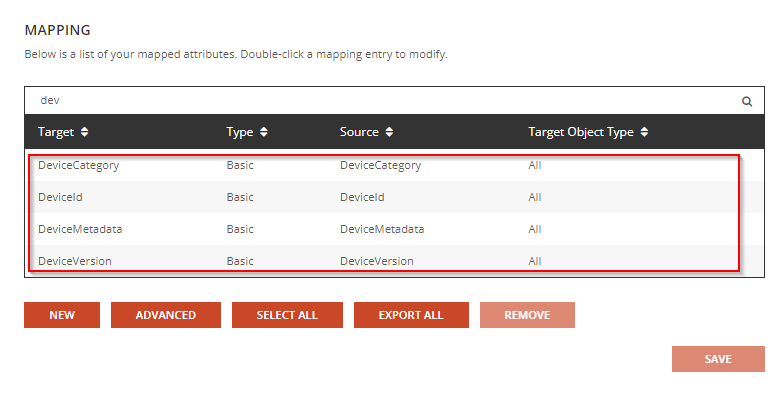
Task: Open ADVANCED mapping options
Action: [166, 315]
